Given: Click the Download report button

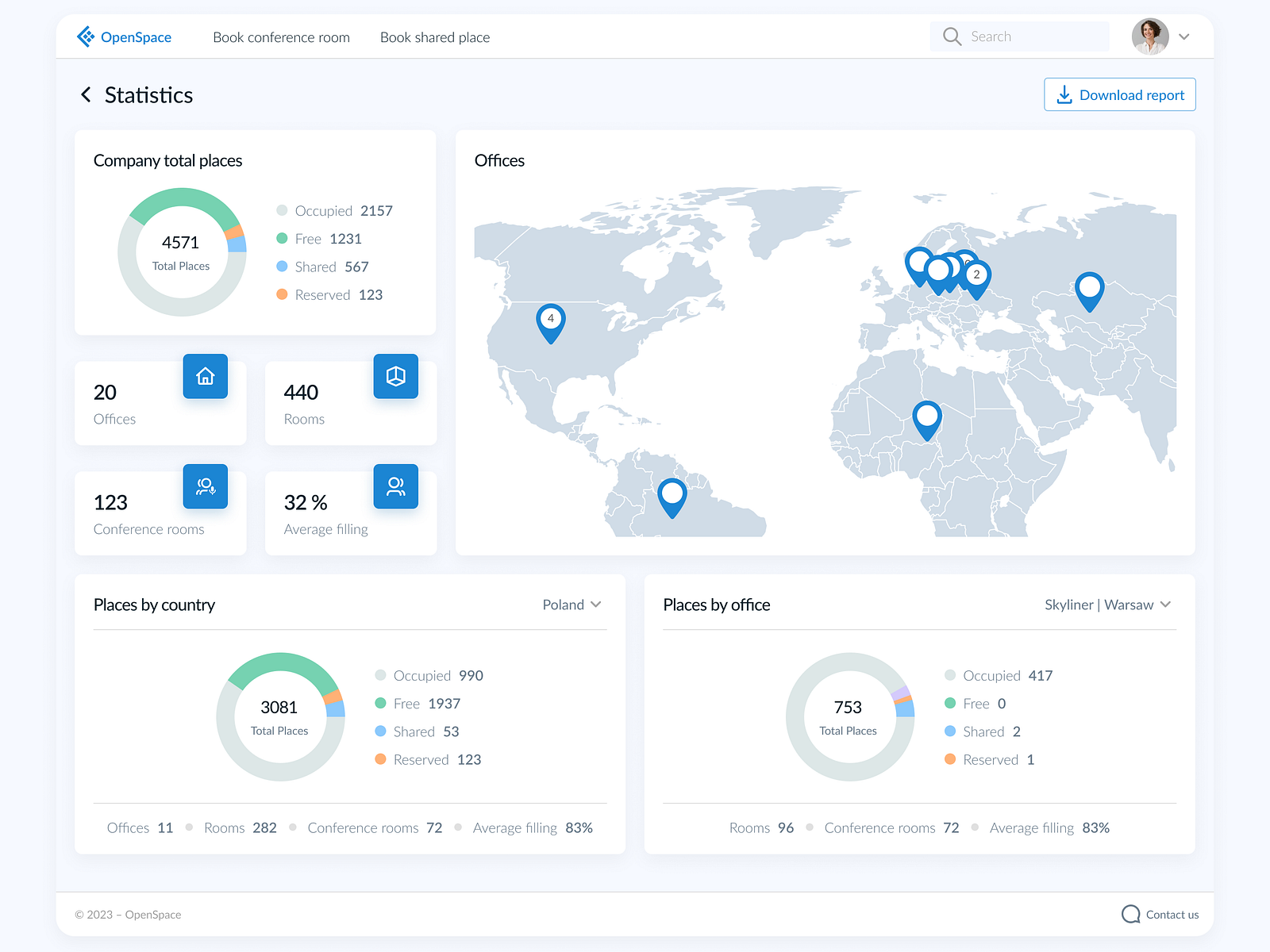Looking at the screenshot, I should coord(1119,94).
